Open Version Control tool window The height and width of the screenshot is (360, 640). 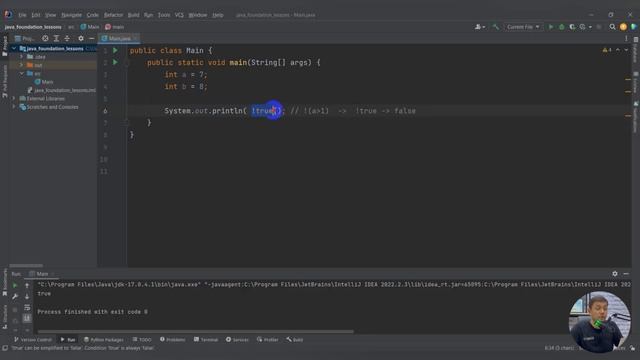pos(33,340)
